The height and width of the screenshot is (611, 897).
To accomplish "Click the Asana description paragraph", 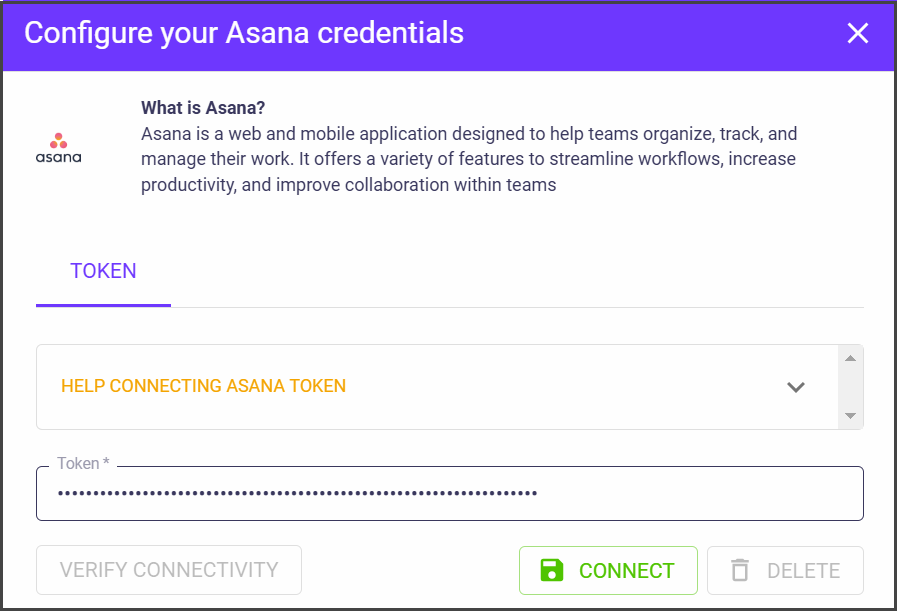I will click(x=468, y=159).
